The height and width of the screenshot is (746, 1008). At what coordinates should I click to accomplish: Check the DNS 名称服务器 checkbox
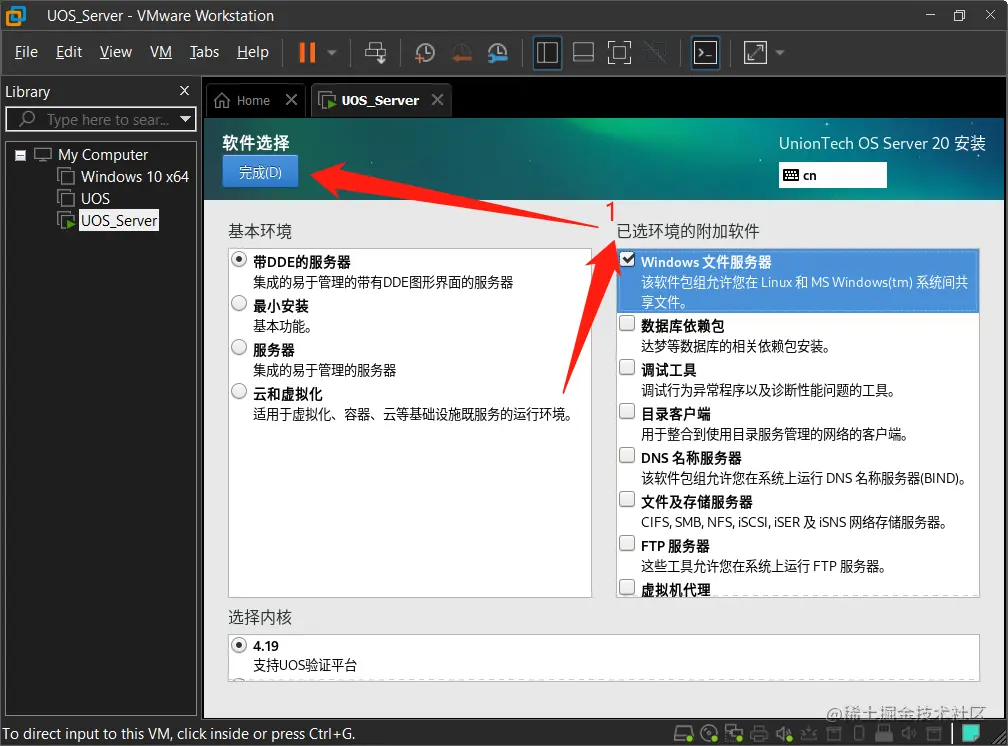(x=627, y=455)
